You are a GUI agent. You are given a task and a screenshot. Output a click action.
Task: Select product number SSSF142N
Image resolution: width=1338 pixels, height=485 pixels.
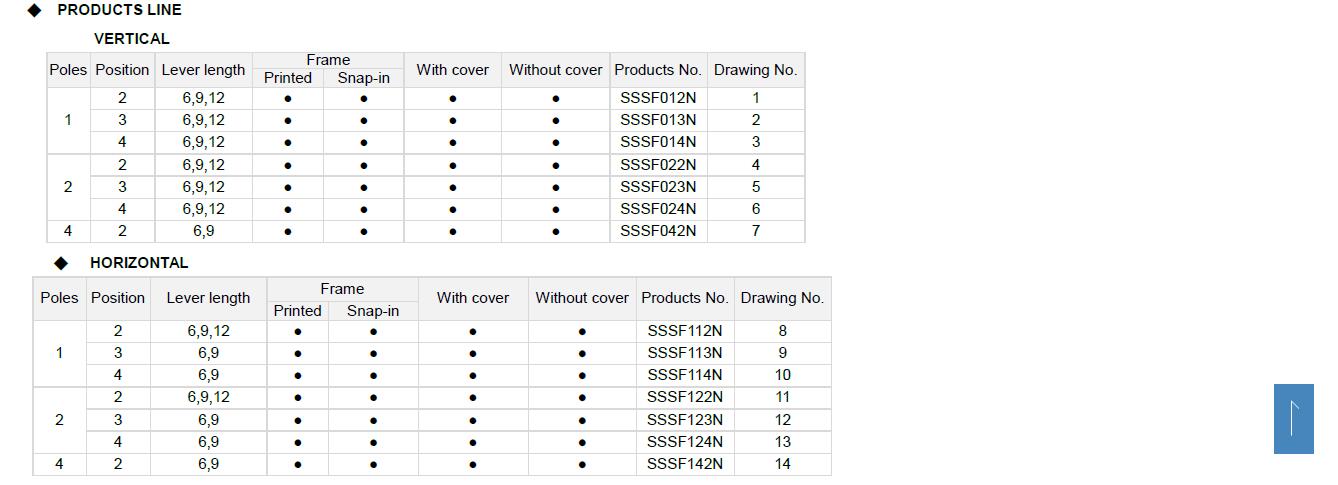pos(685,464)
